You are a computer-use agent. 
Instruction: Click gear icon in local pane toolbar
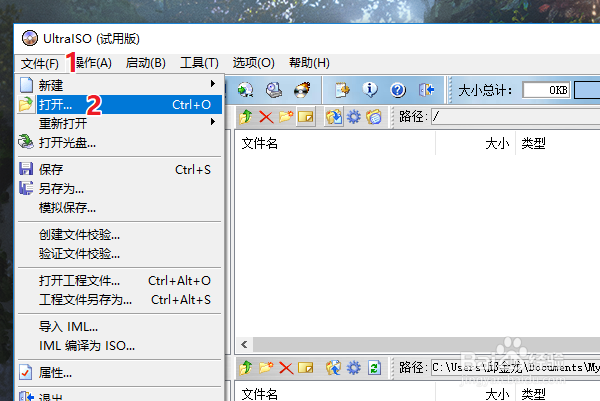pyautogui.click(x=354, y=368)
